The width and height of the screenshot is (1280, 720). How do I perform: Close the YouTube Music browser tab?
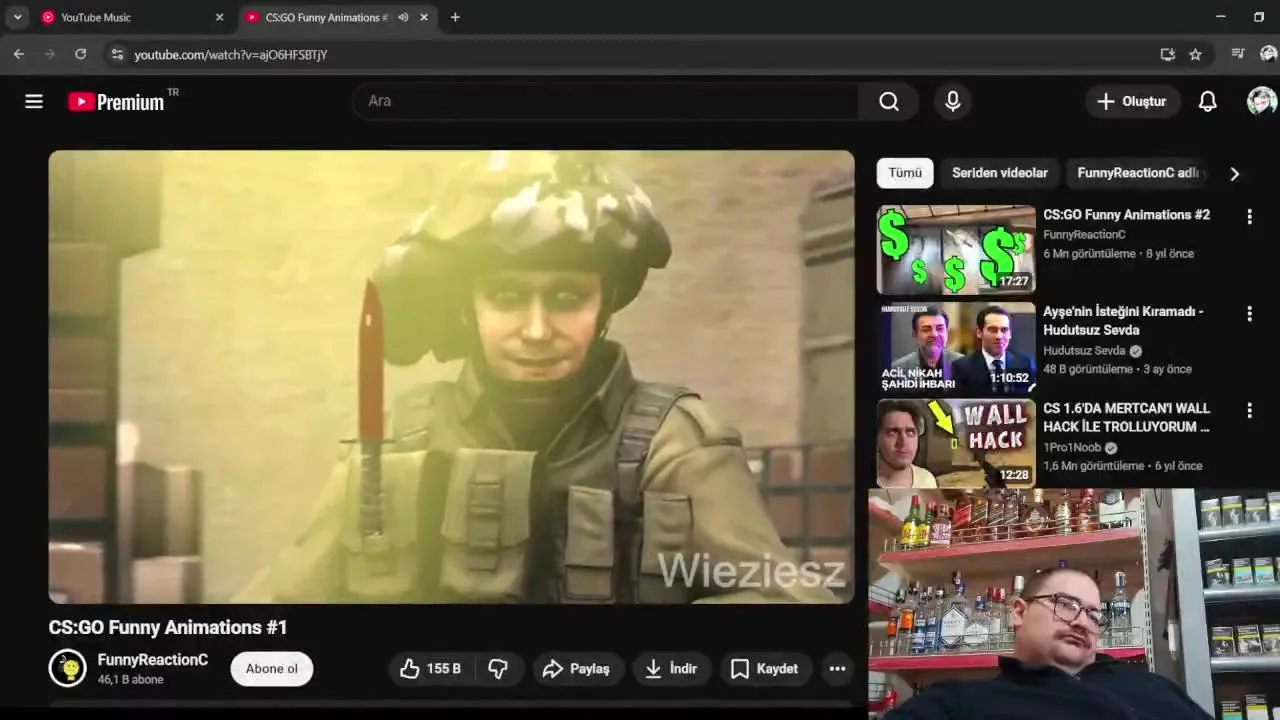tap(220, 17)
